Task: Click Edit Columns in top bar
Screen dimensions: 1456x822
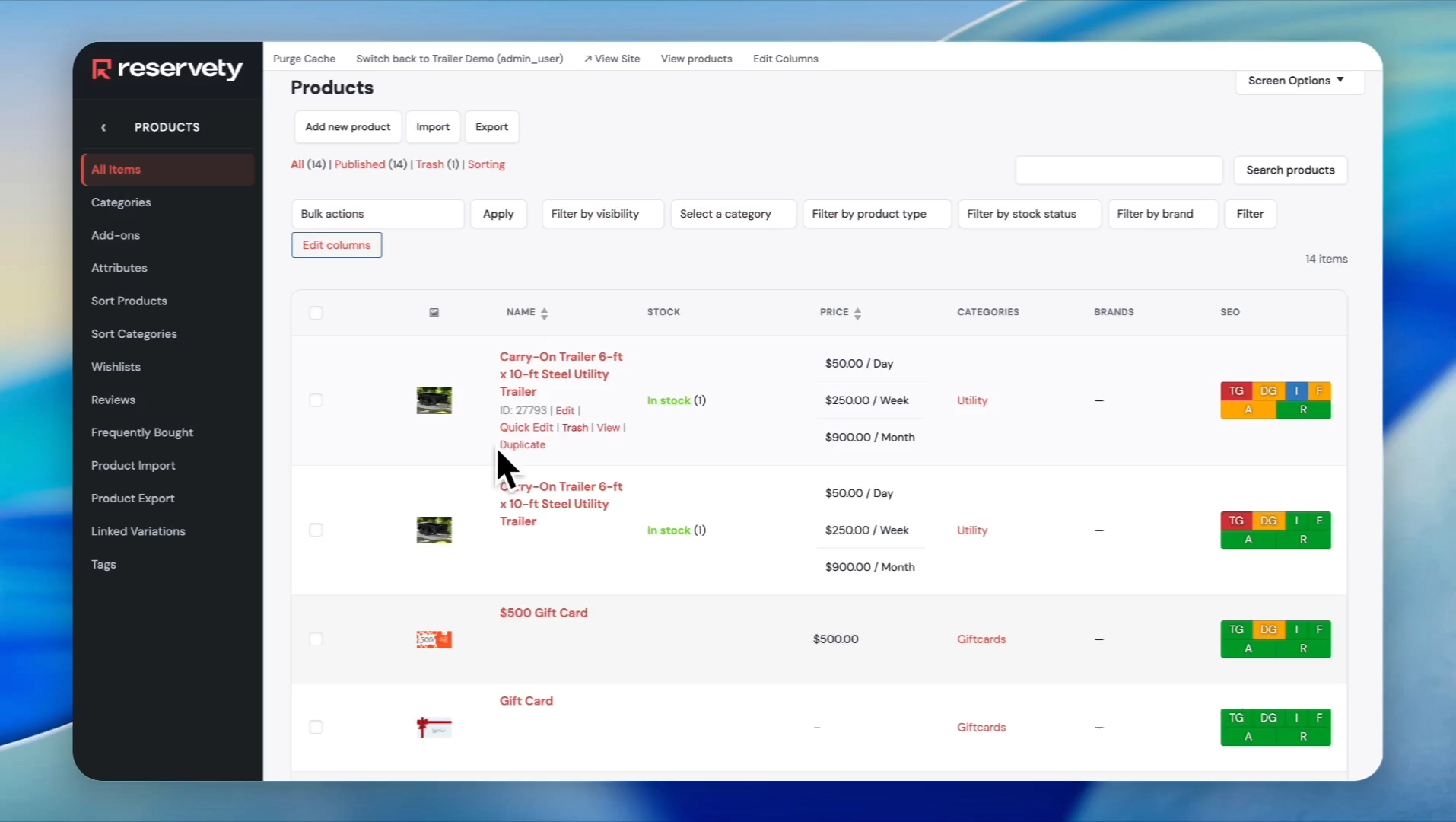Action: [x=786, y=59]
